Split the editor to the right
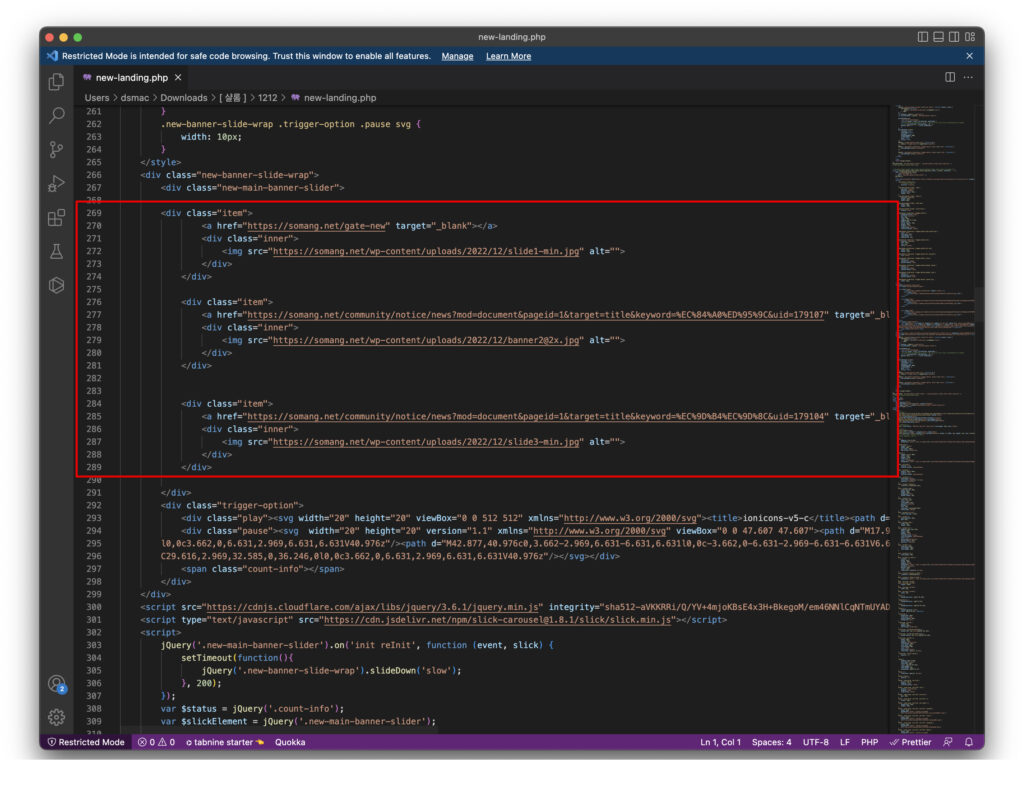This screenshot has width=1024, height=802. [950, 77]
